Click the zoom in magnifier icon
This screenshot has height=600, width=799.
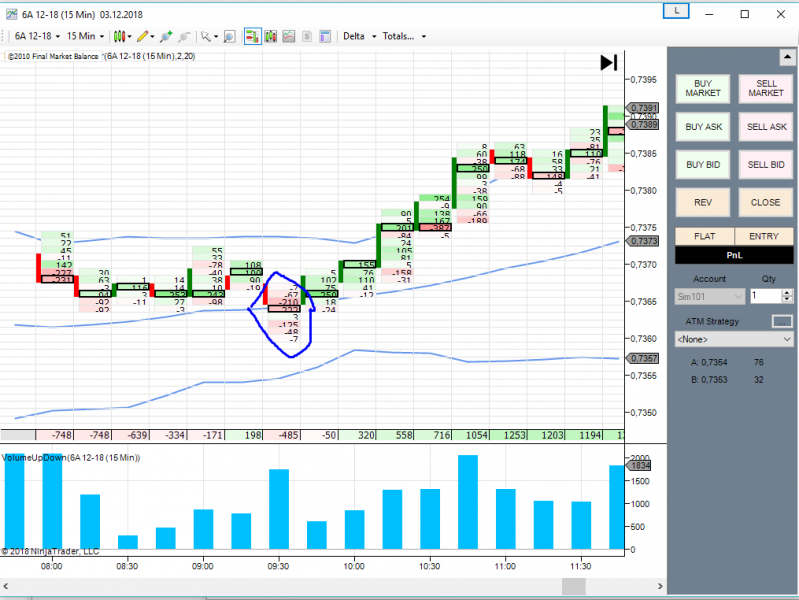pyautogui.click(x=166, y=36)
